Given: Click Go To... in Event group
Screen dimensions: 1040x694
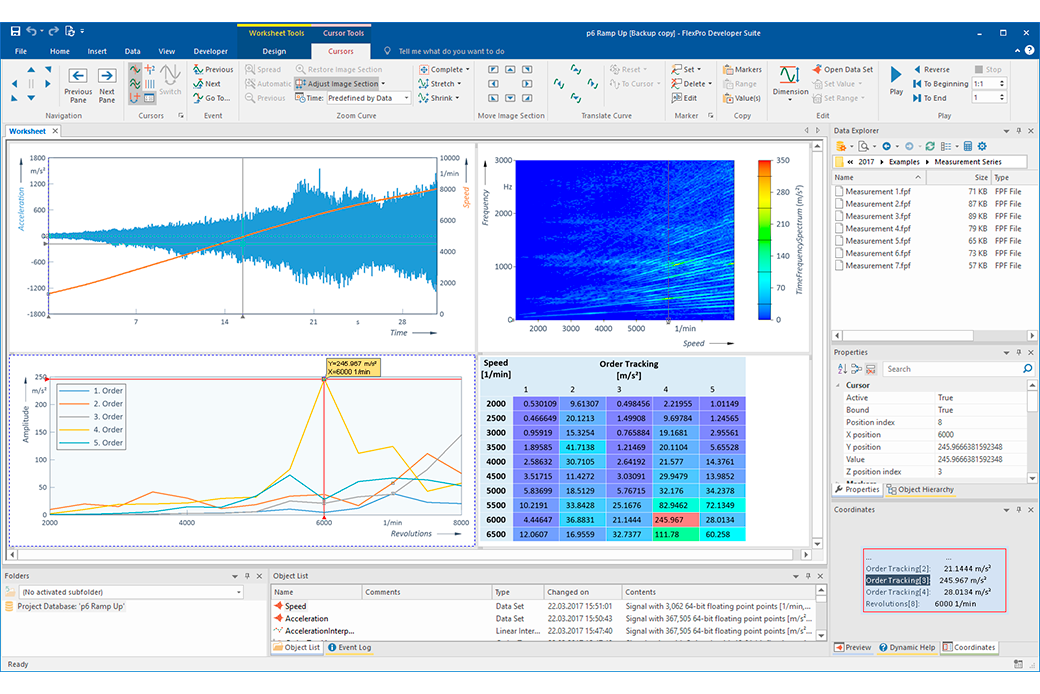Looking at the screenshot, I should click(212, 98).
